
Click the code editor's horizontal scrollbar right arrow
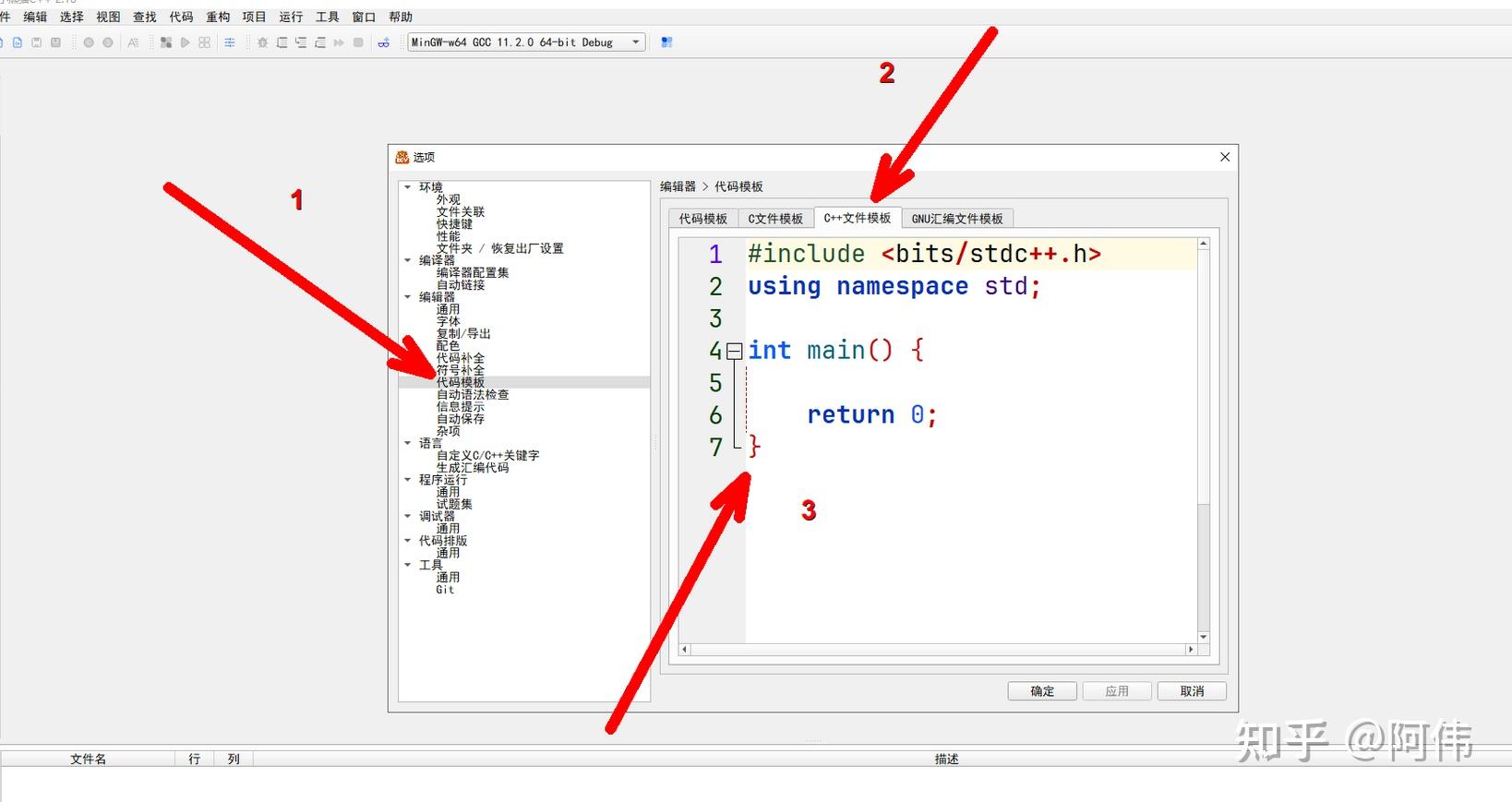coord(1190,650)
